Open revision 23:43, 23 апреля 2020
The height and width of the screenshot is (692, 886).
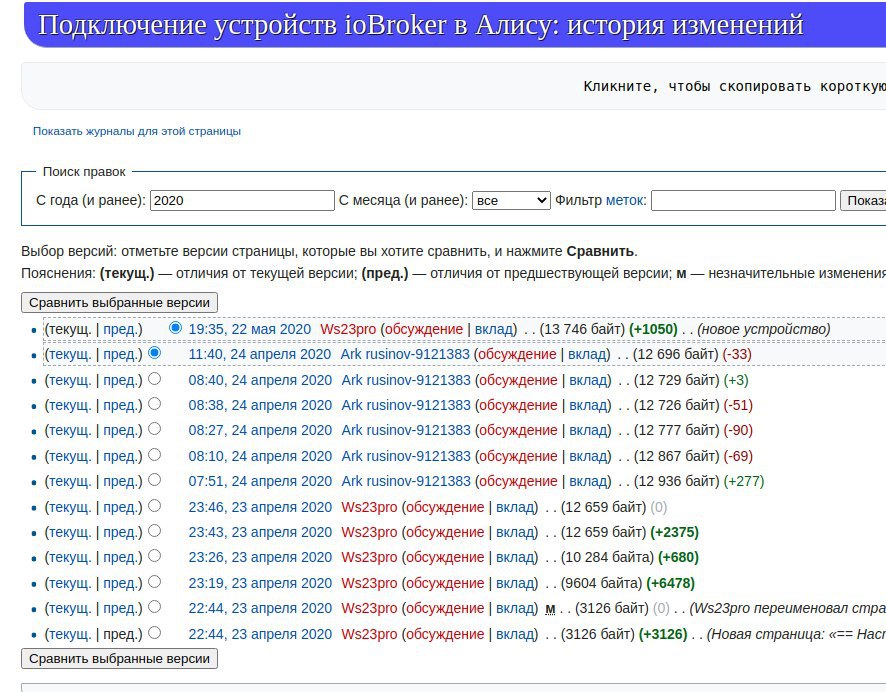(260, 532)
